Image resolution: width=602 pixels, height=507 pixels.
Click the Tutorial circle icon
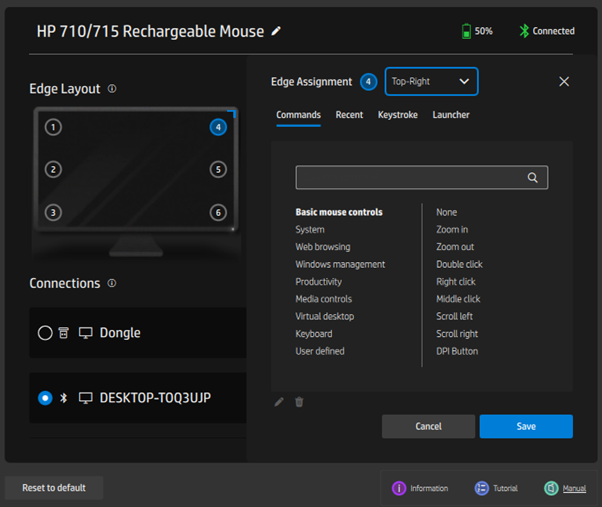481,488
